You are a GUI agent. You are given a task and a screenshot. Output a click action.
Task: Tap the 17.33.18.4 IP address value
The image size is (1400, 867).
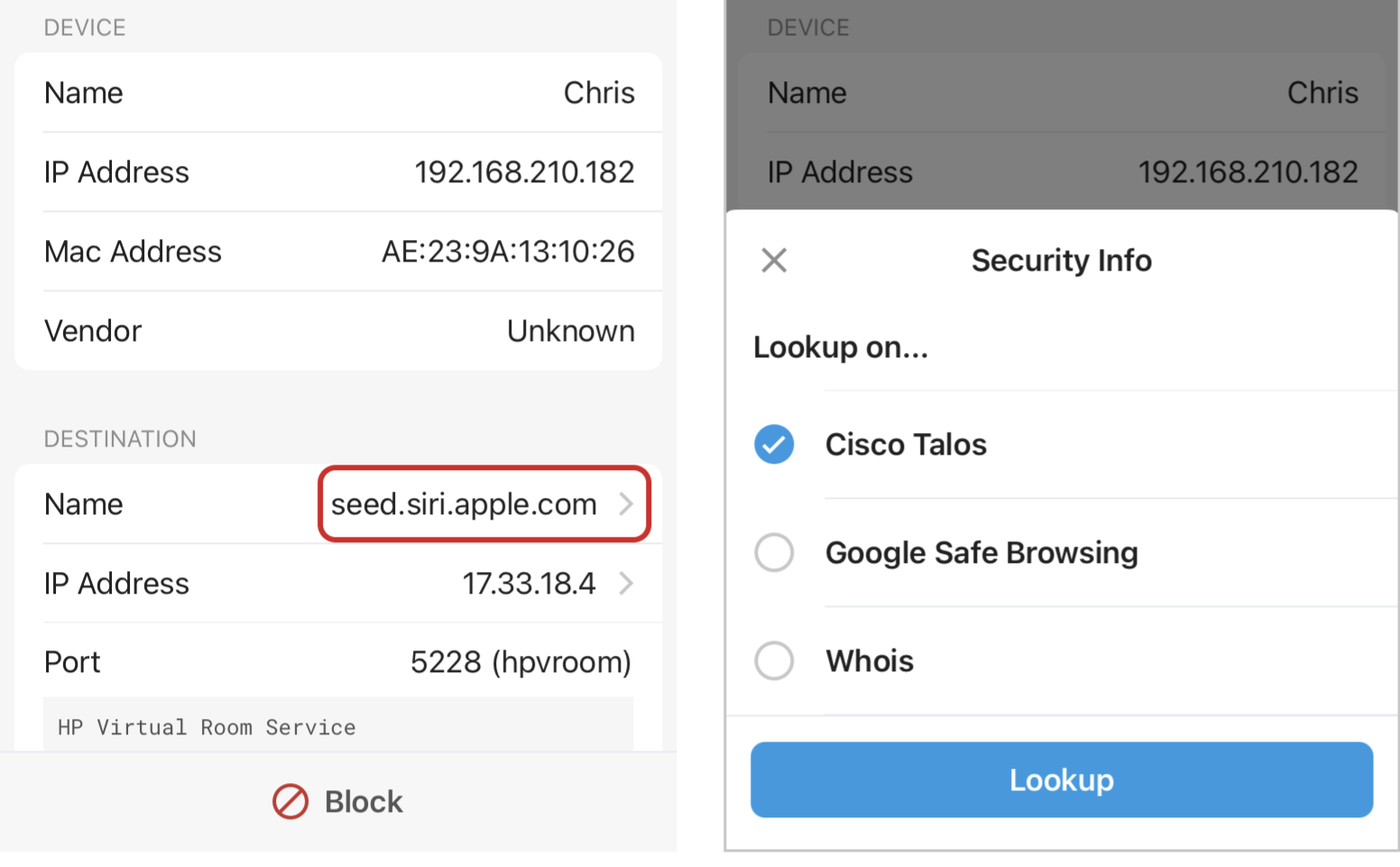(x=530, y=583)
